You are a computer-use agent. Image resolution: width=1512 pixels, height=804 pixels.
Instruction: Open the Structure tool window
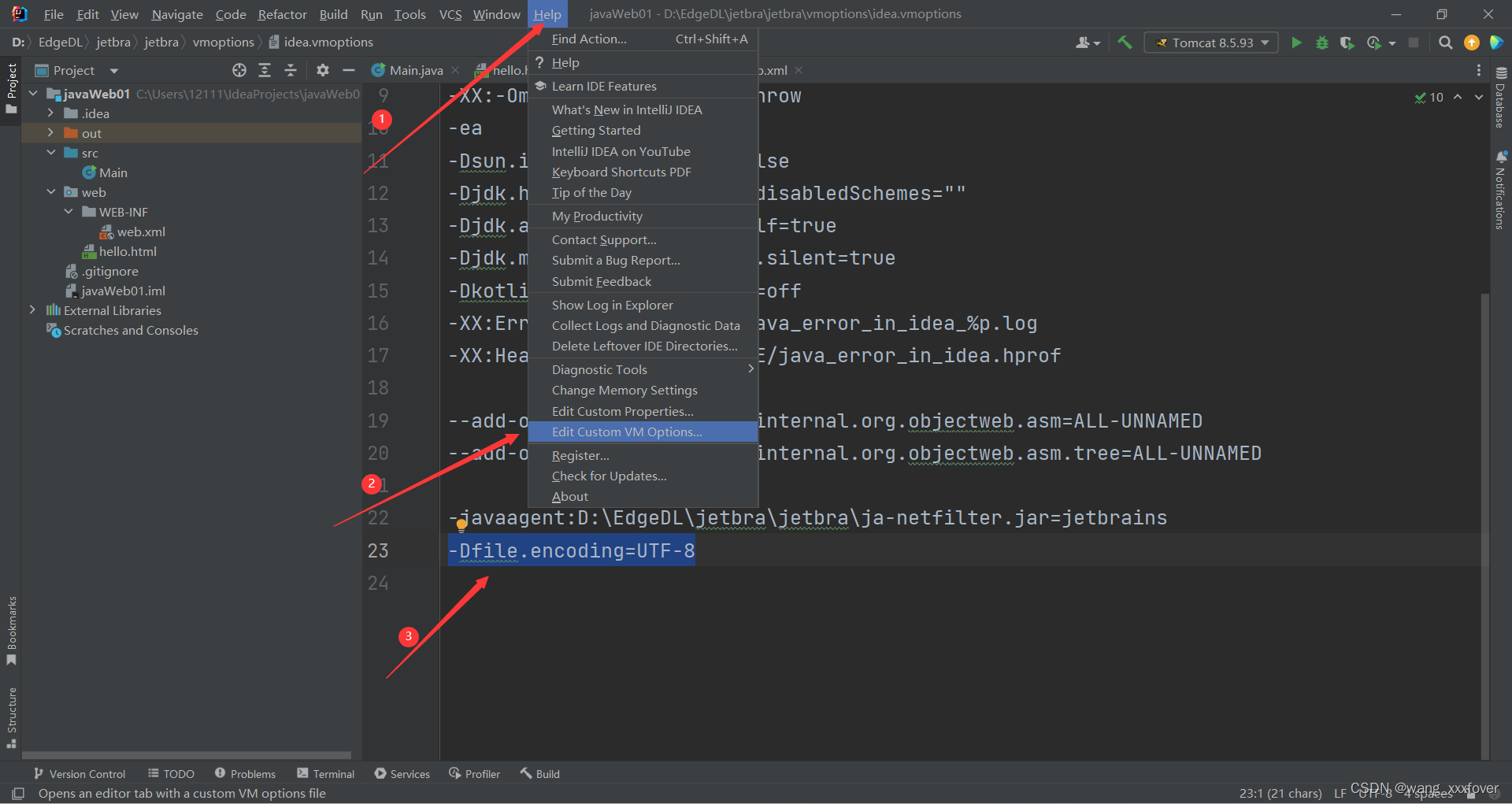[x=12, y=717]
